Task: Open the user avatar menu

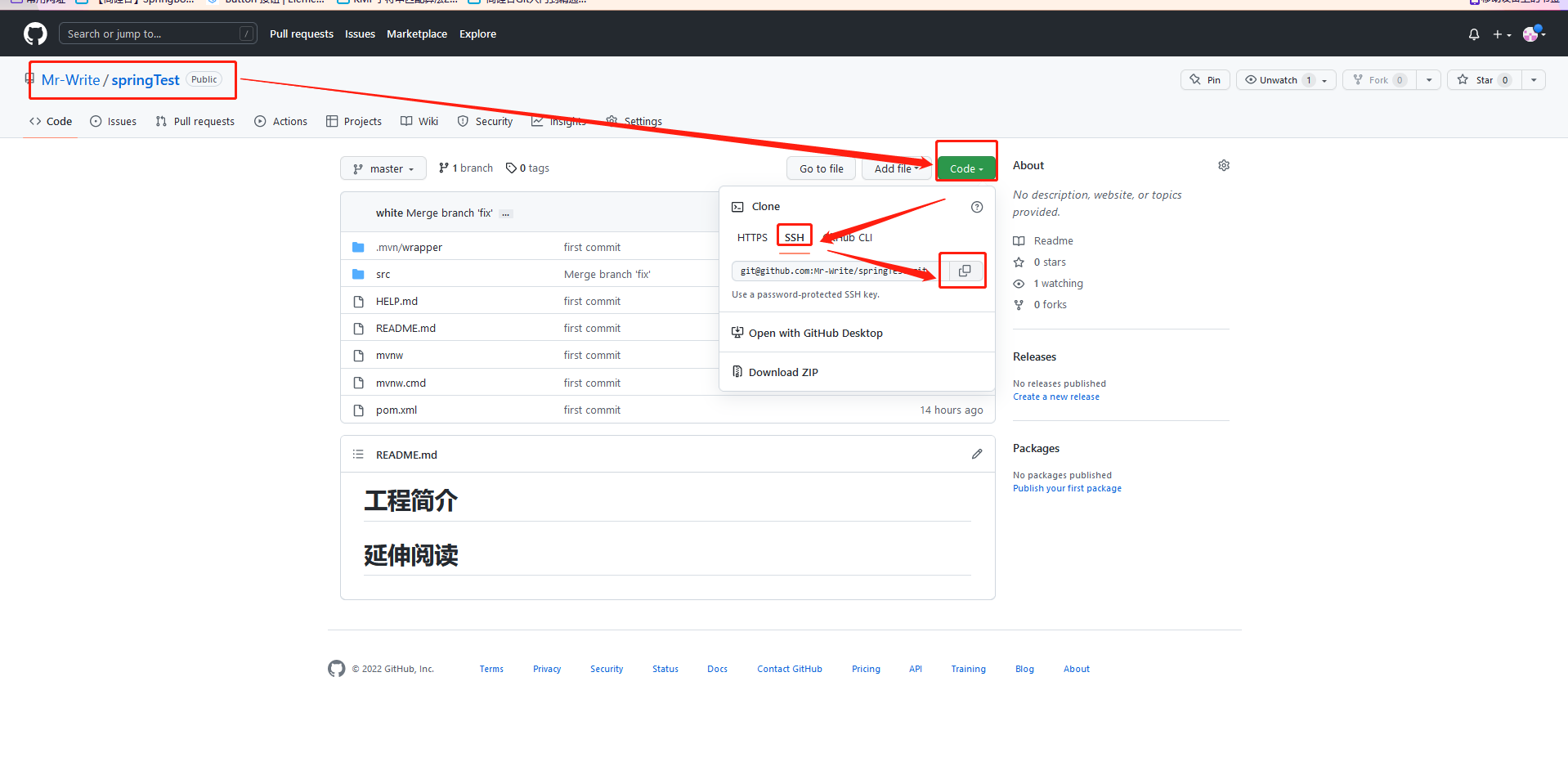Action: (x=1534, y=34)
